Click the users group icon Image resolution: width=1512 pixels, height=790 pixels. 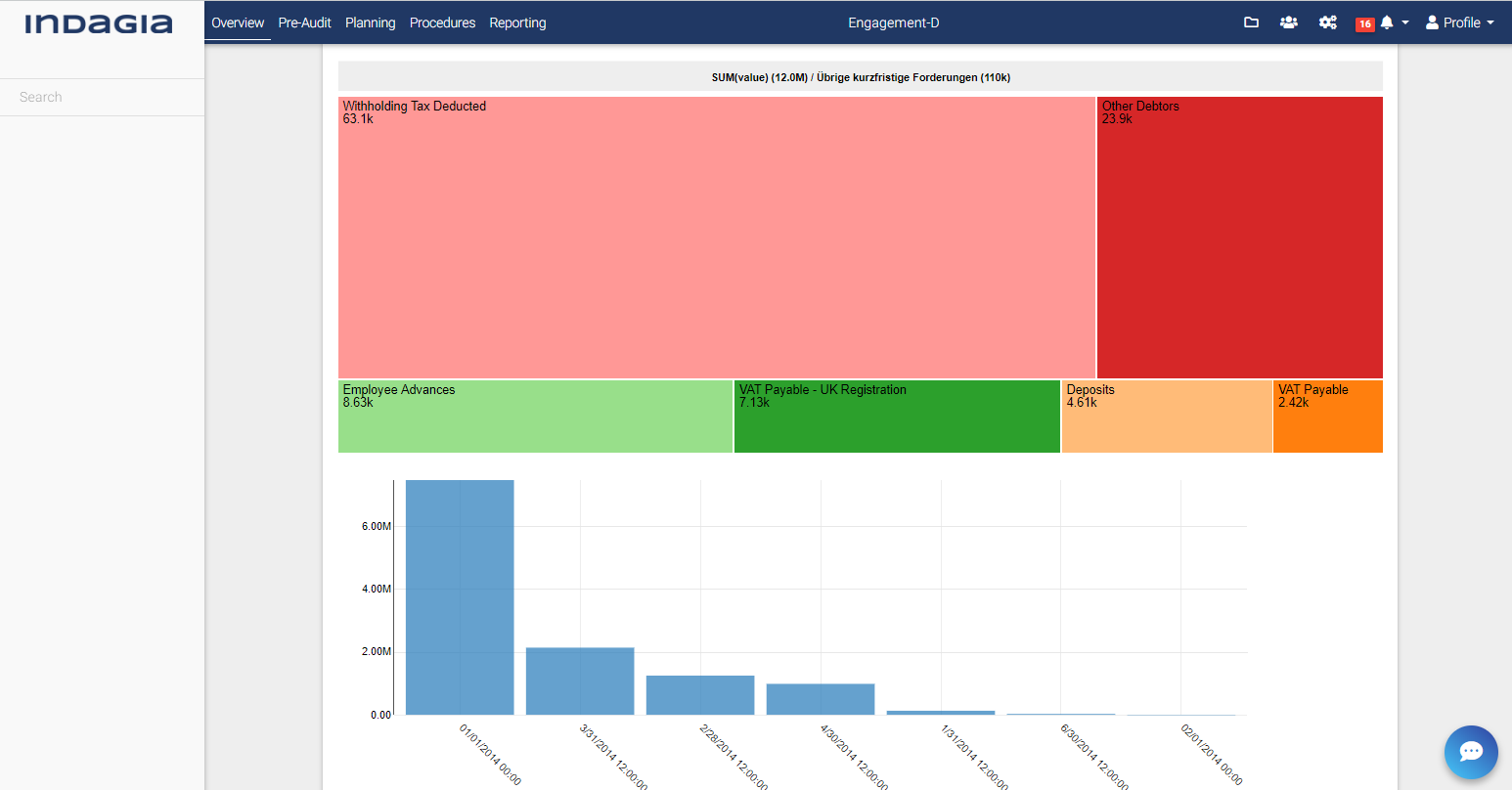click(x=1289, y=22)
